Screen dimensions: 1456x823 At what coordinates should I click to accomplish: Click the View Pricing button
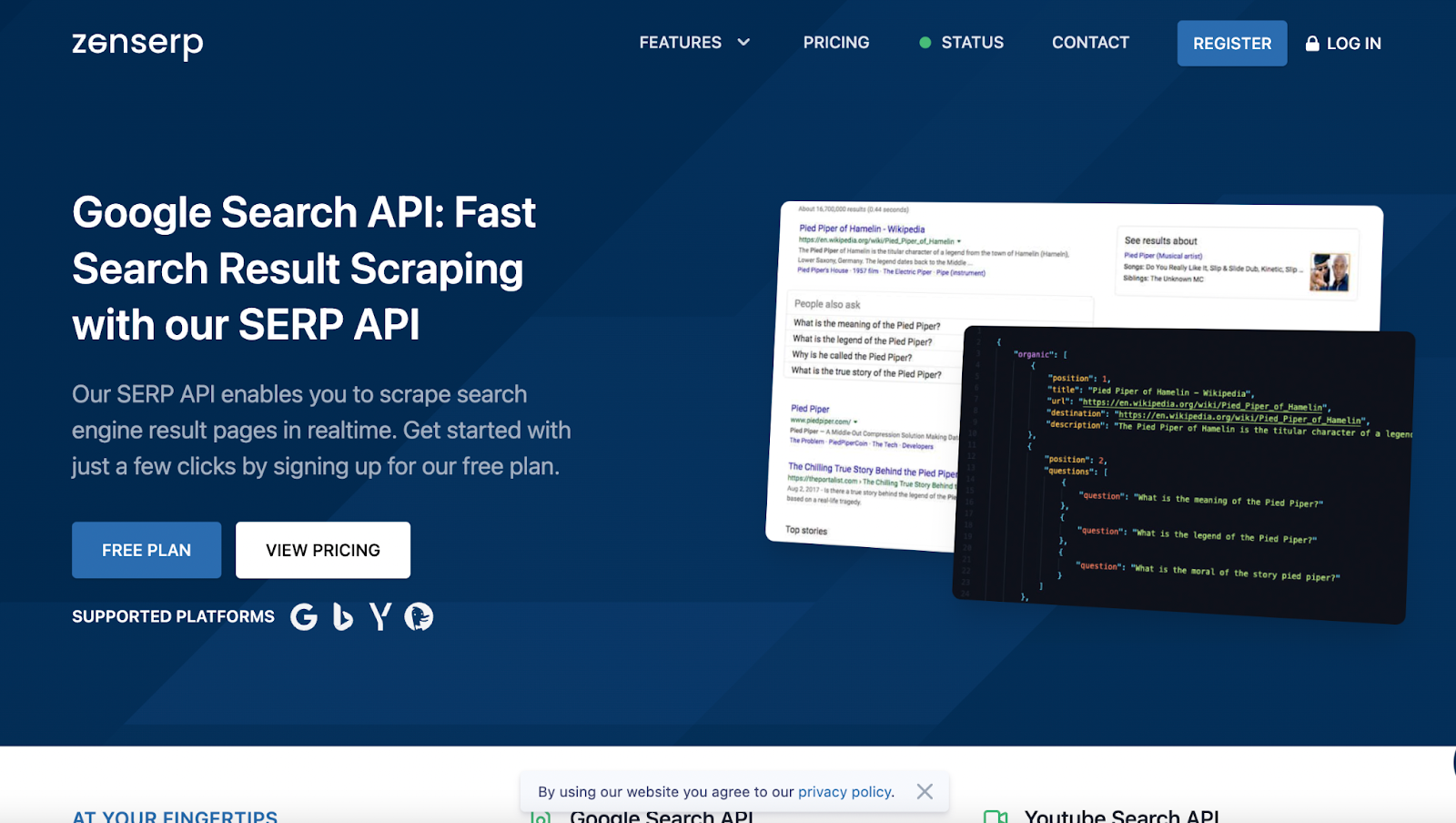(x=323, y=550)
